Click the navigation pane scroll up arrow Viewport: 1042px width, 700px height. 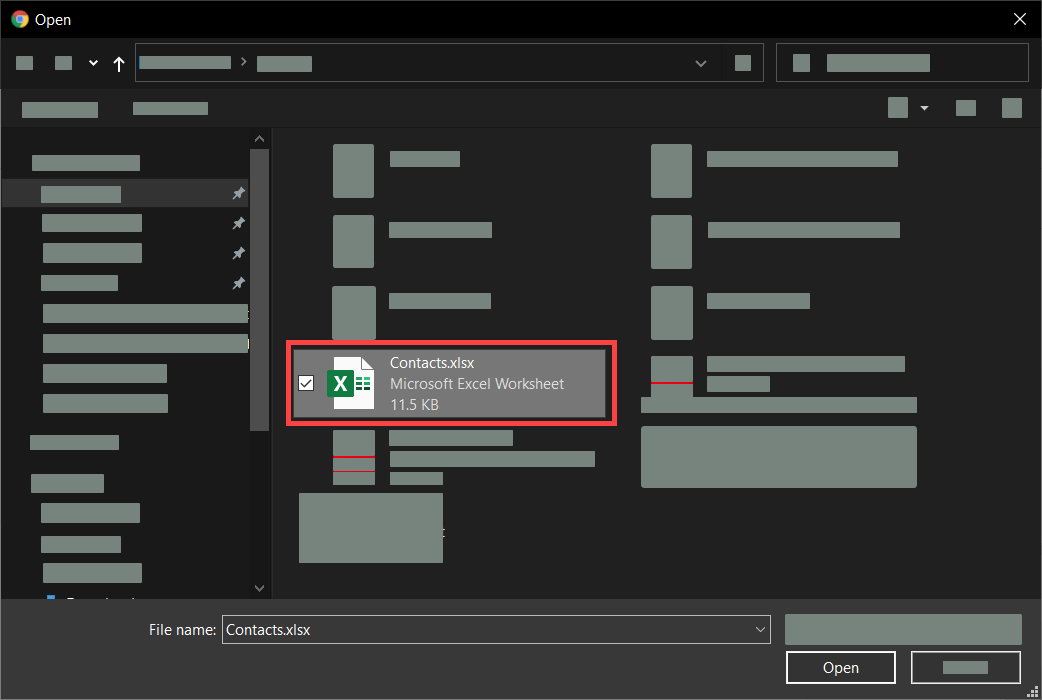point(259,139)
